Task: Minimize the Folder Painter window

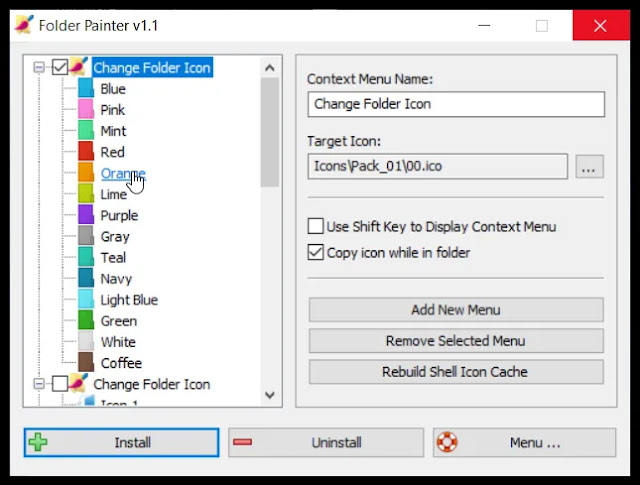Action: [484, 26]
